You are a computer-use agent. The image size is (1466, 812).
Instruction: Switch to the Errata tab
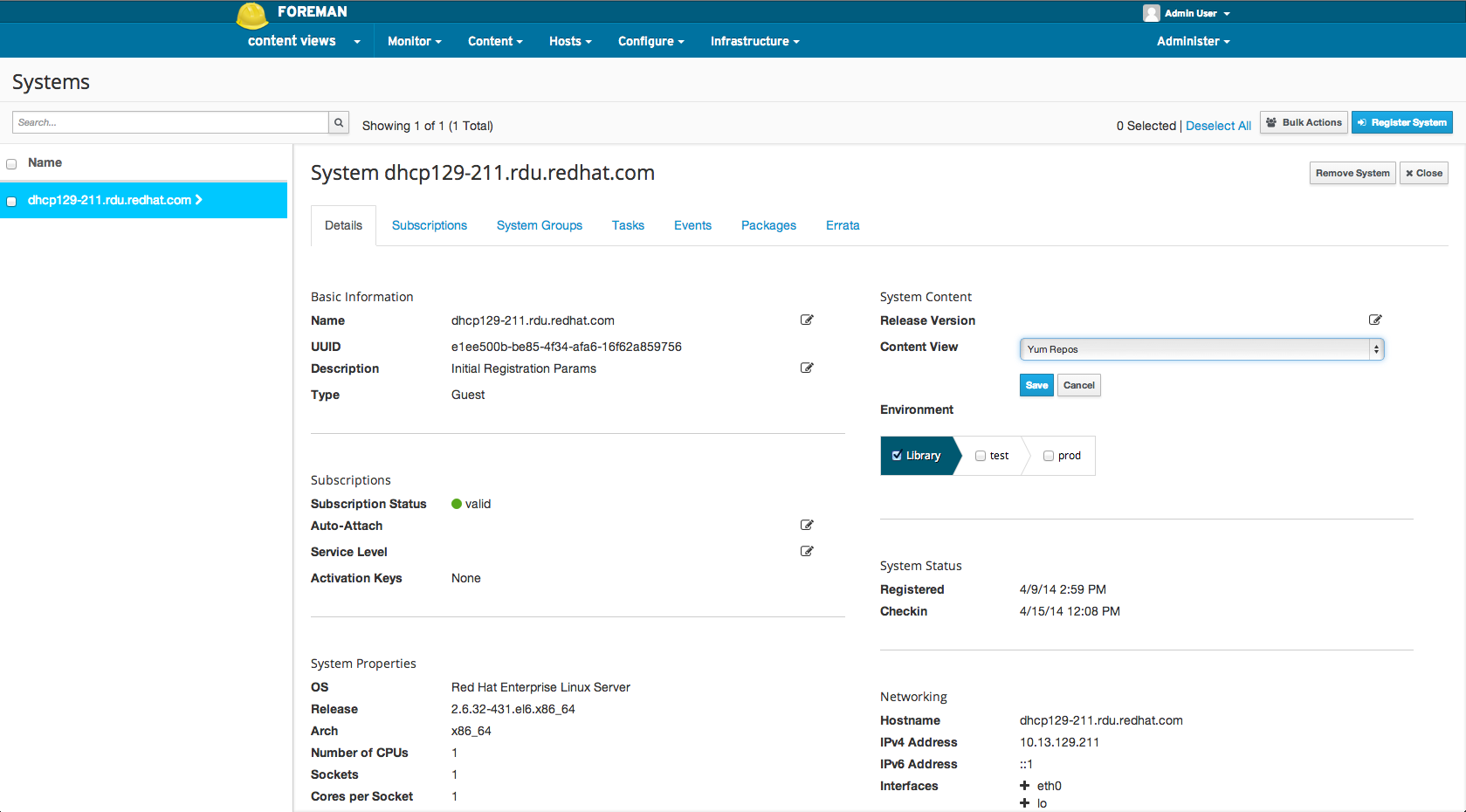pos(843,225)
